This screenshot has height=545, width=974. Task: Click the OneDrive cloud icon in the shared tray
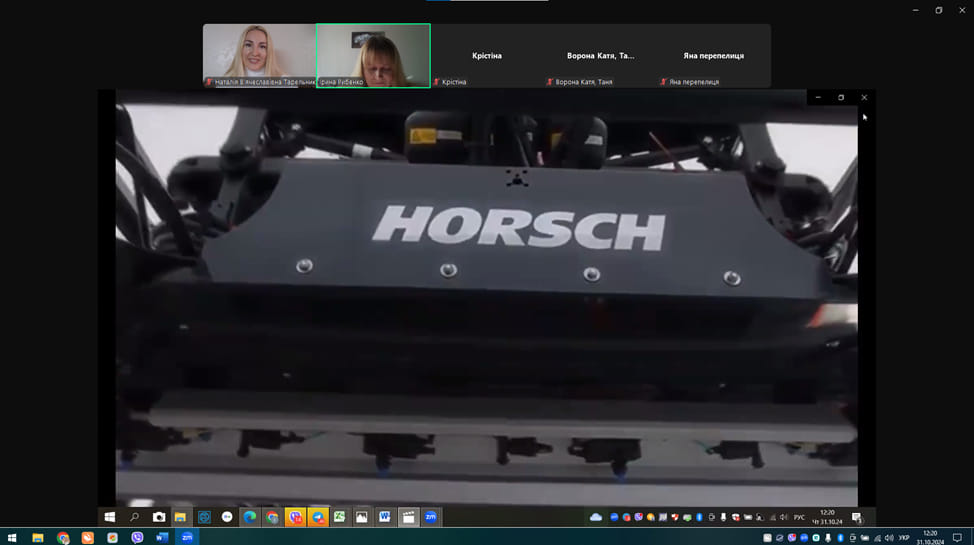tap(596, 517)
